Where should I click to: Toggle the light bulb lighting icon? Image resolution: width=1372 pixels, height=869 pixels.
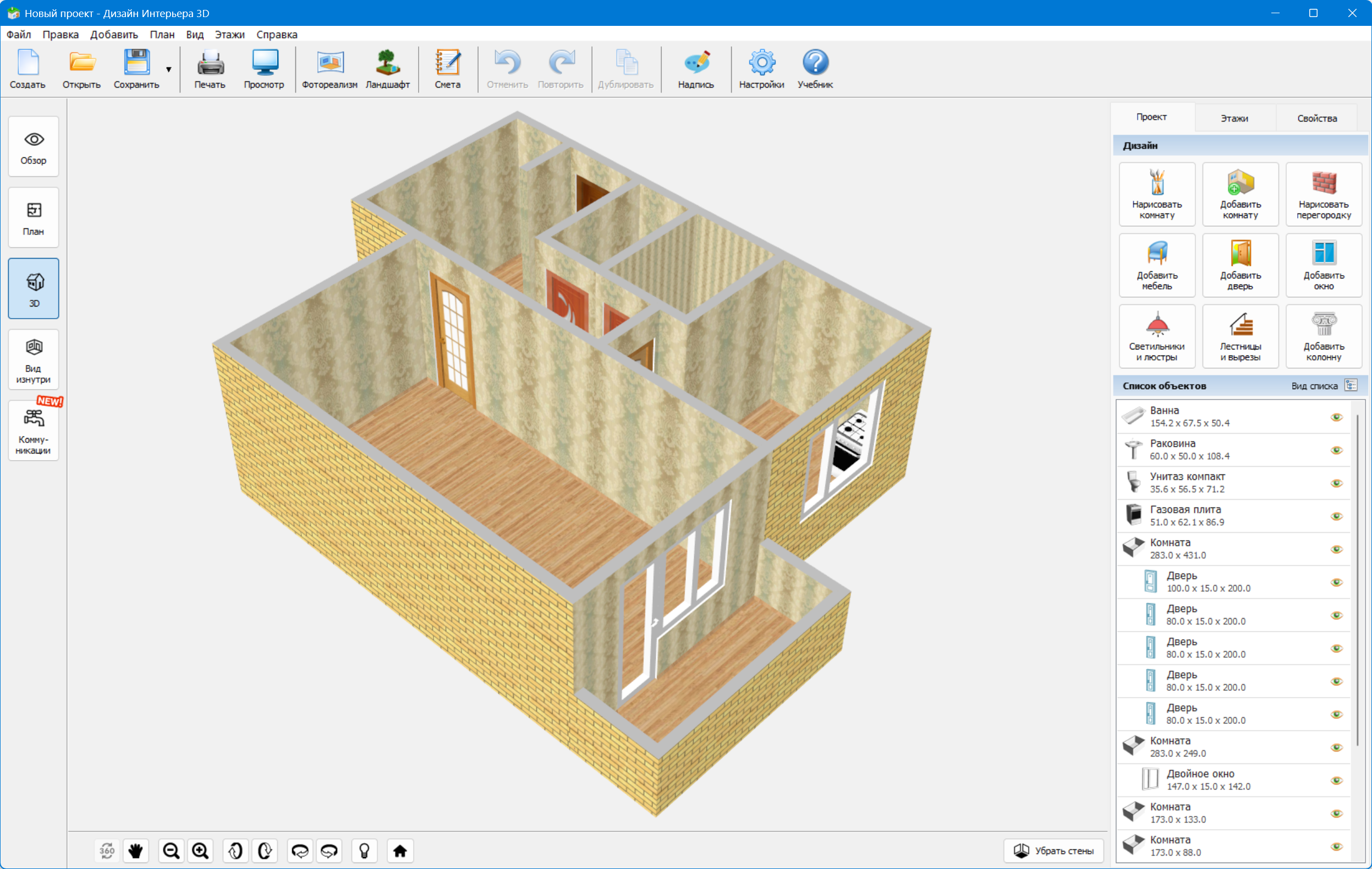365,851
